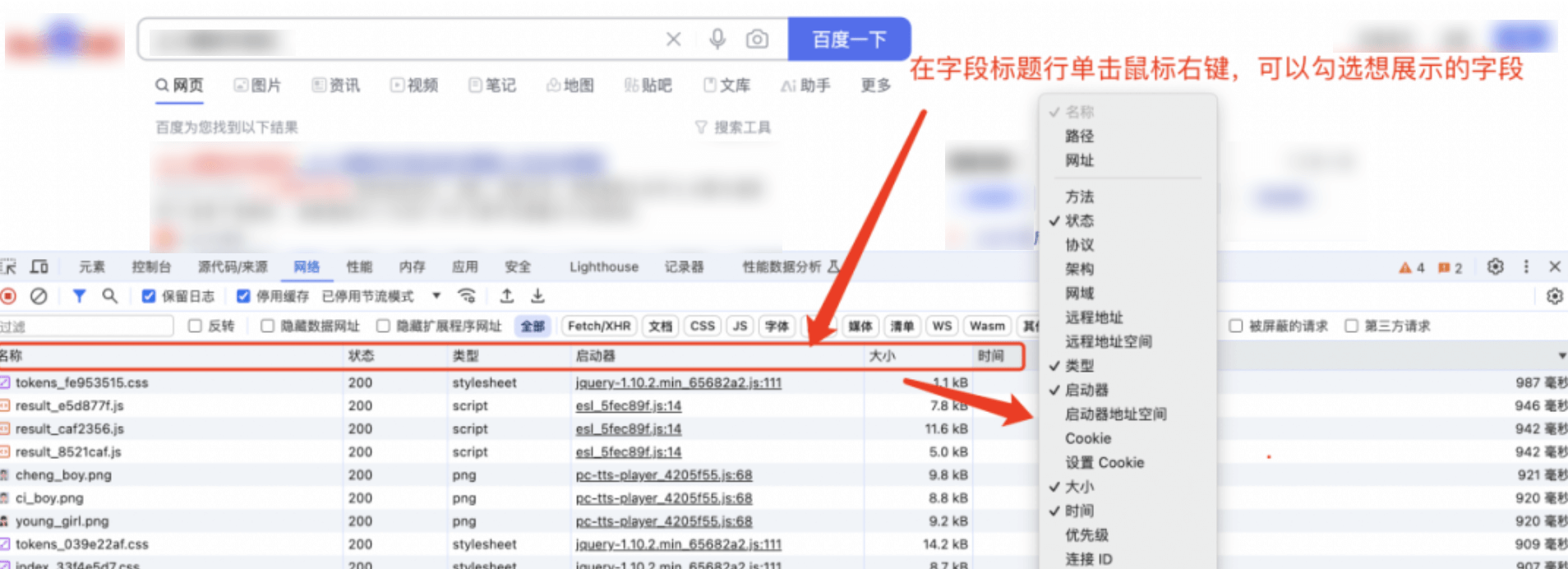
Task: Export HAR file with download icon
Action: 537,296
